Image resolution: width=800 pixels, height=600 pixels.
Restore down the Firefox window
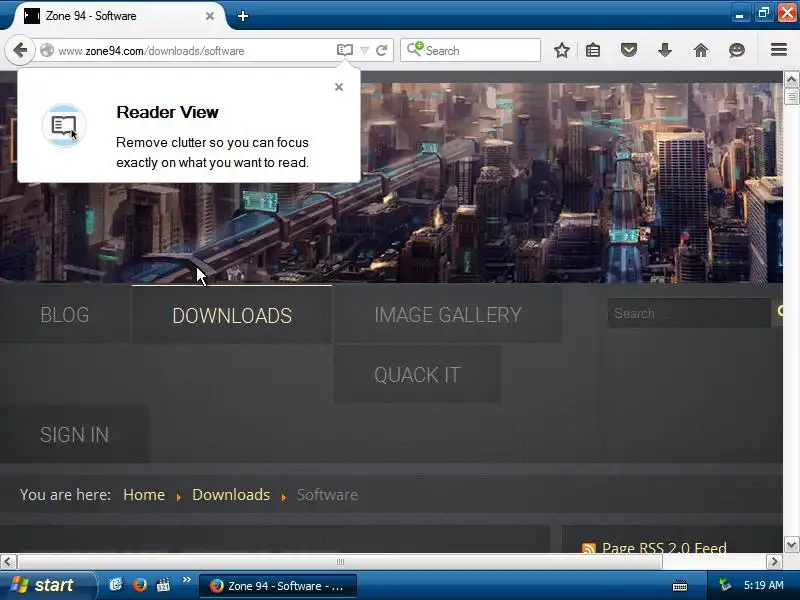tap(763, 13)
